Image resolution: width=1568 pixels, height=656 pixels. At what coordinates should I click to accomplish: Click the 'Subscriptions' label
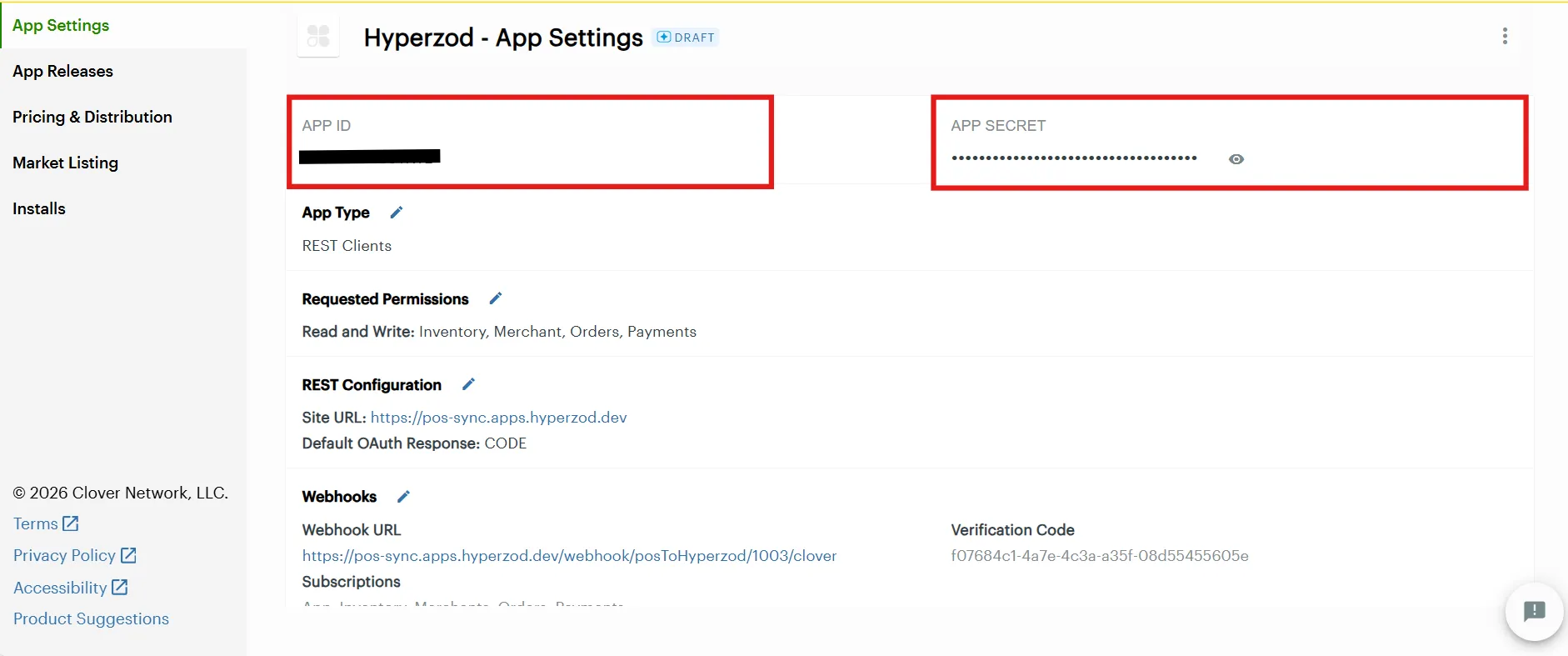tap(351, 582)
